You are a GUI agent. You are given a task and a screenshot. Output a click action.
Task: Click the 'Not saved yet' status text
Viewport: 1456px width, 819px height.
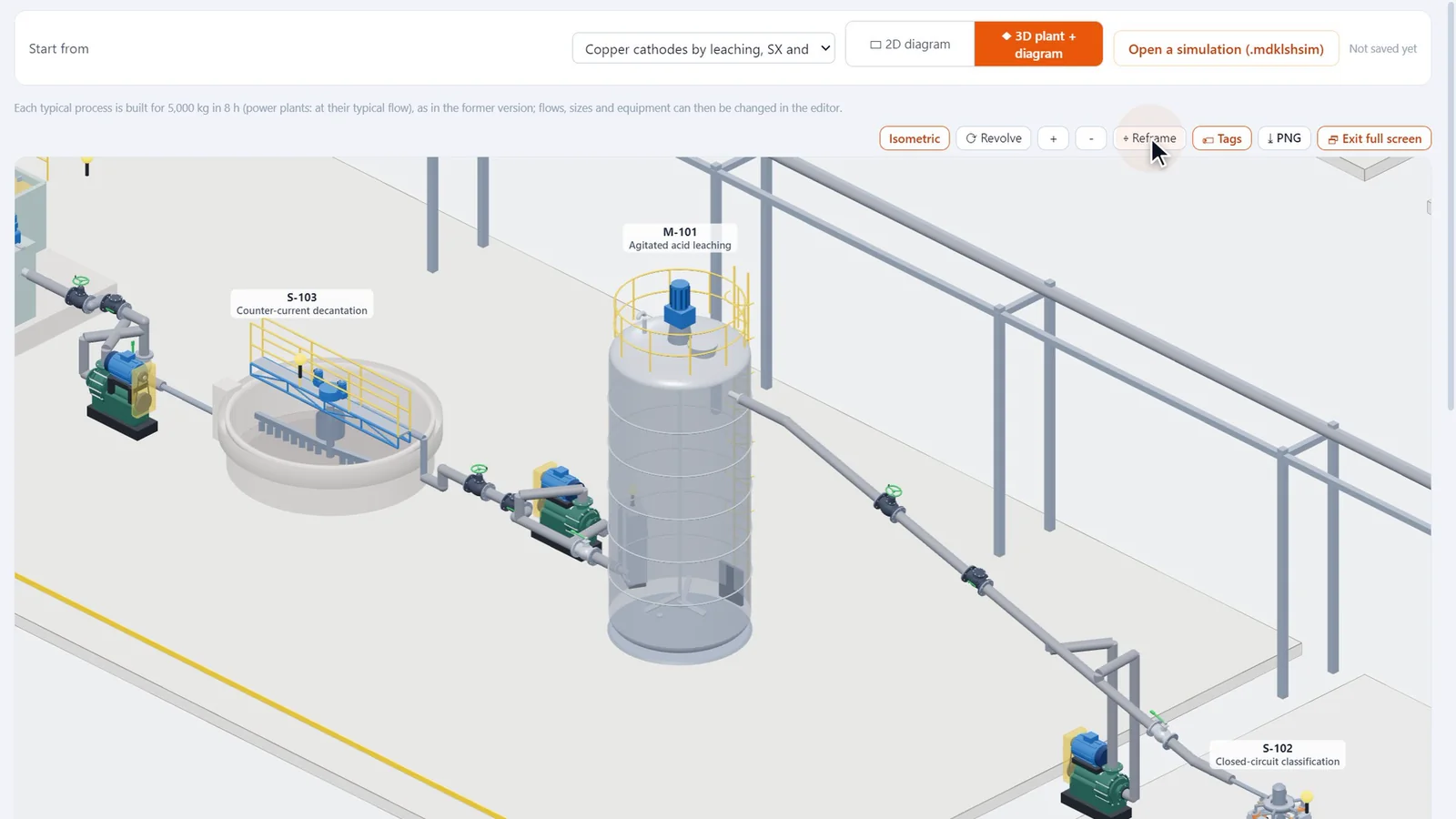tap(1382, 49)
